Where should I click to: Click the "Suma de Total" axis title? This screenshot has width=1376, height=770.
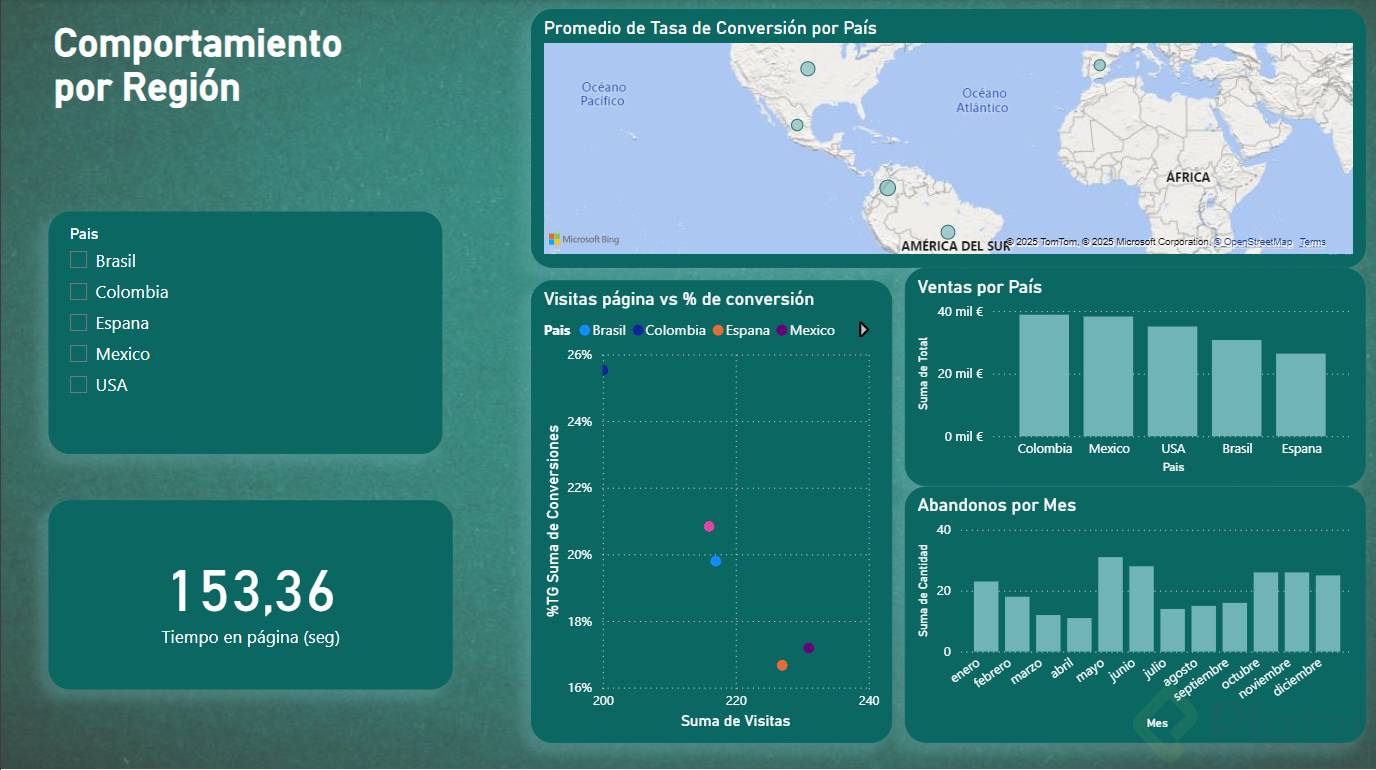click(x=923, y=373)
